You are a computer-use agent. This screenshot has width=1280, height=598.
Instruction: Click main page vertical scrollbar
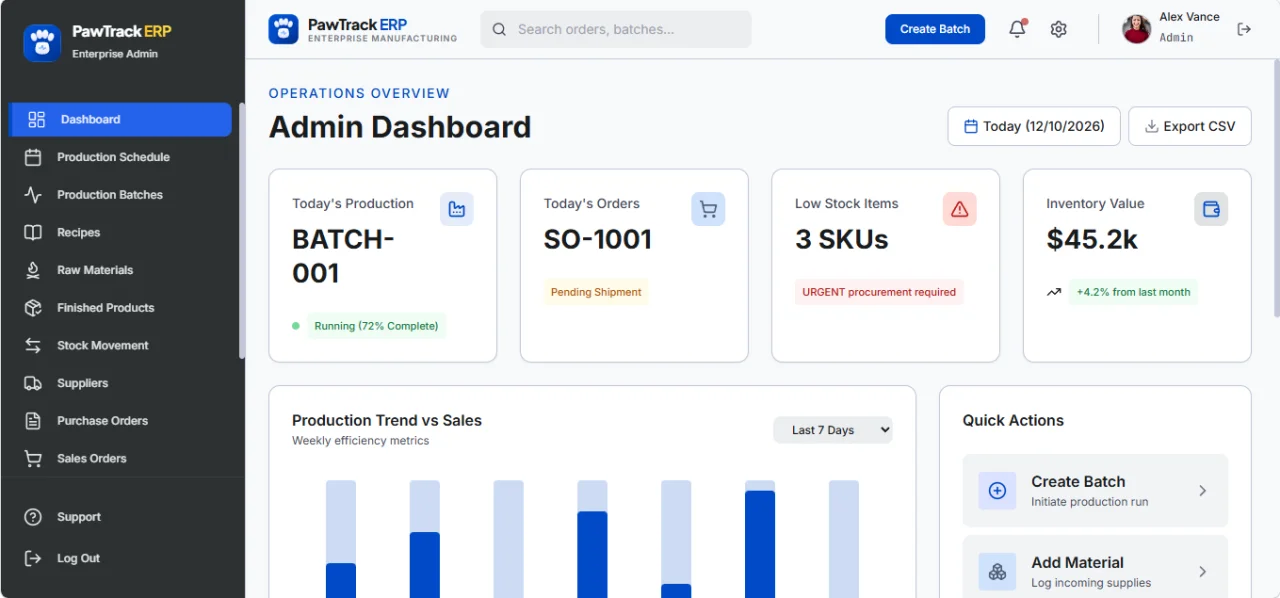(x=1275, y=190)
